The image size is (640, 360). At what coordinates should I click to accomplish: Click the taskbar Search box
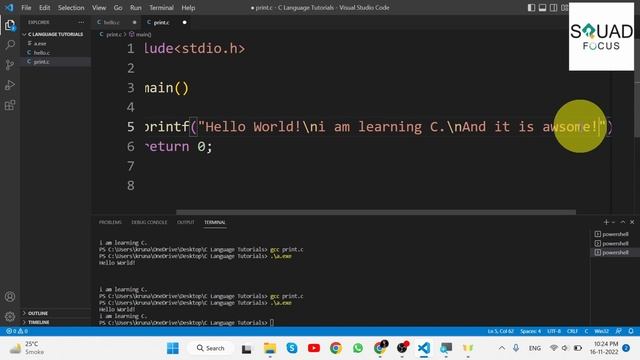pos(211,348)
